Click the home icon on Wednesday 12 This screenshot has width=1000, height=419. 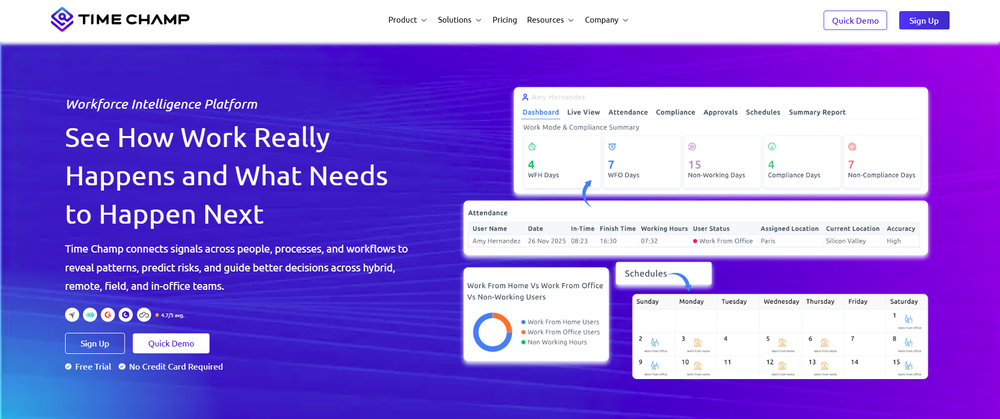[x=782, y=365]
